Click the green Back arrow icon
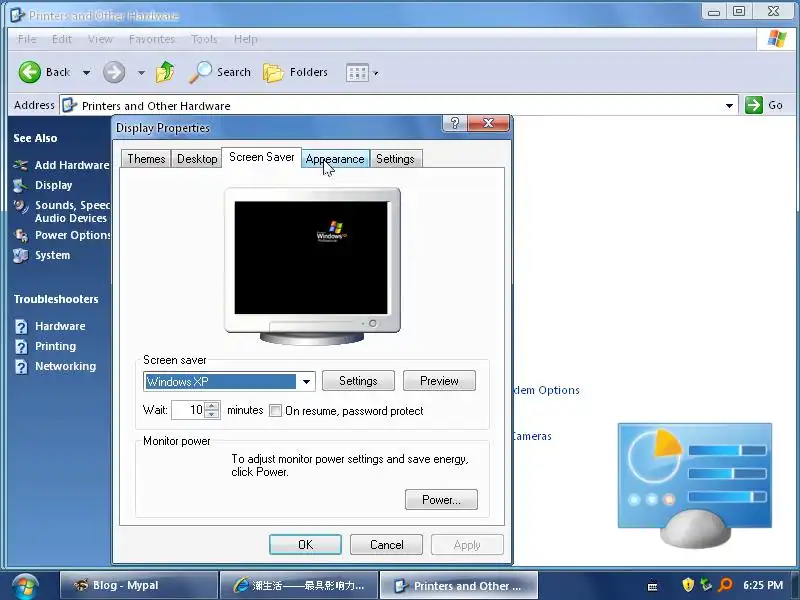Screen dimensions: 800x600 pos(30,72)
